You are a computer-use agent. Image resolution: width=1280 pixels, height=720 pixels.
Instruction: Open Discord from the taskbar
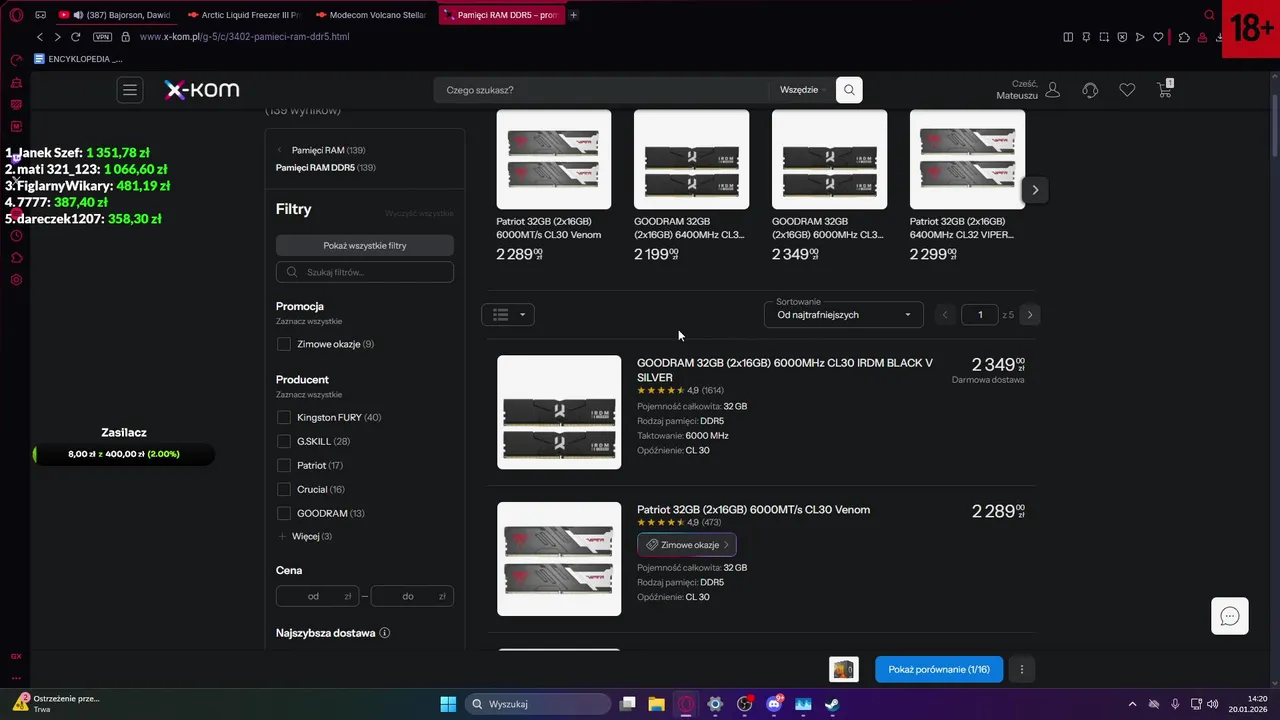tap(774, 704)
